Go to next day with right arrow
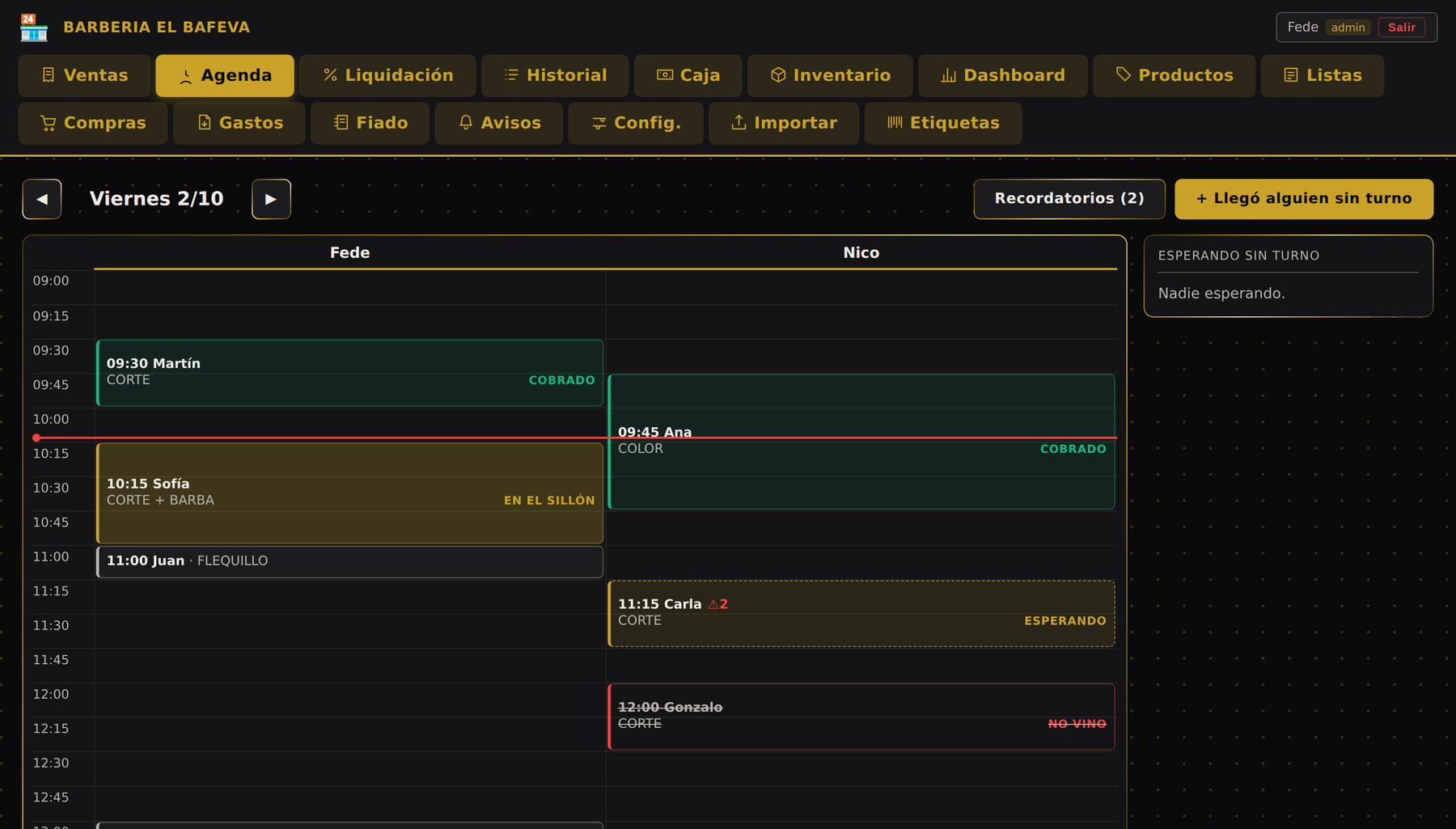This screenshot has width=1456, height=829. (x=271, y=199)
